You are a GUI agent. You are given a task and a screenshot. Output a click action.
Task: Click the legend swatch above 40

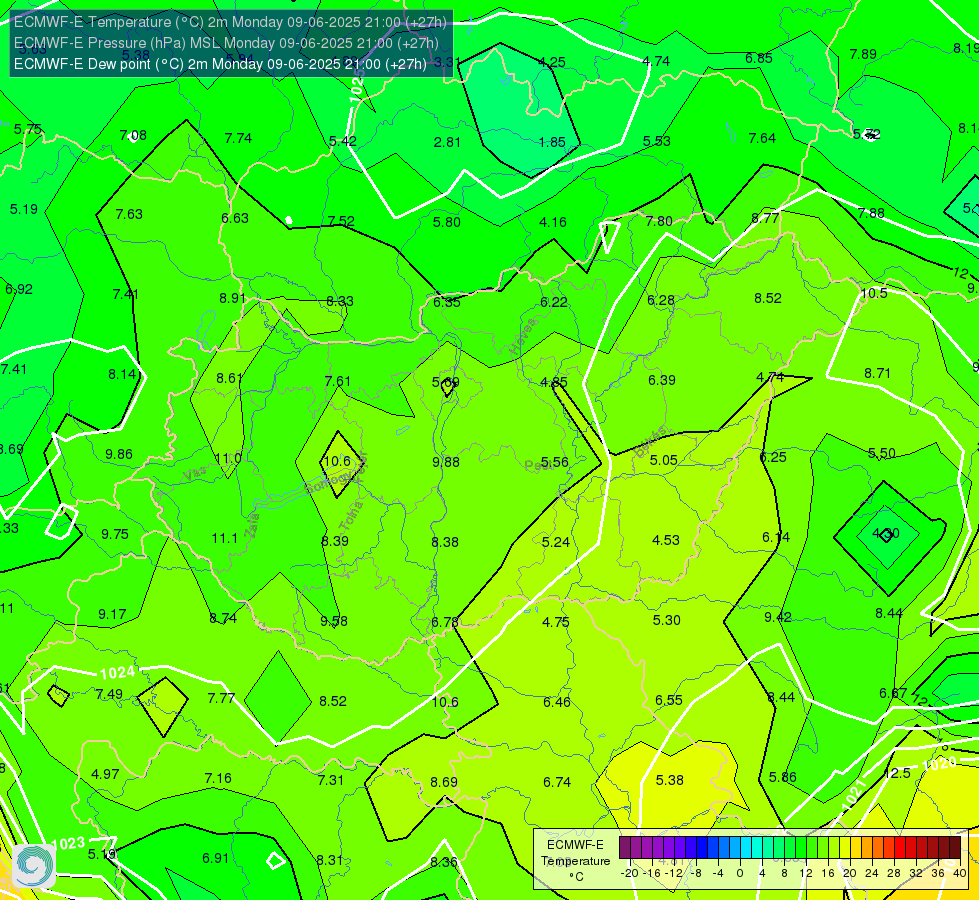click(x=955, y=848)
